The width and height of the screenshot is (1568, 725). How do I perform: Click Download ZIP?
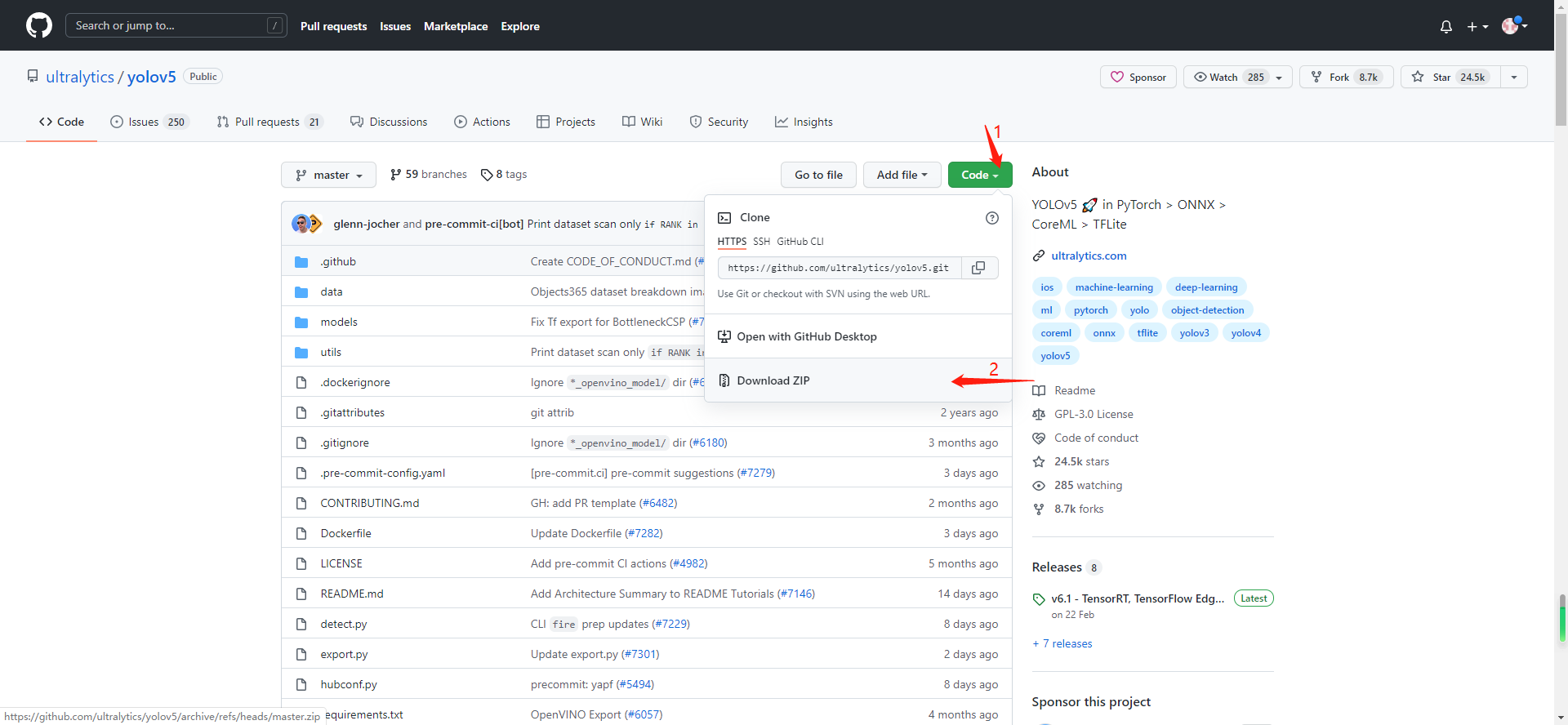[x=857, y=380]
